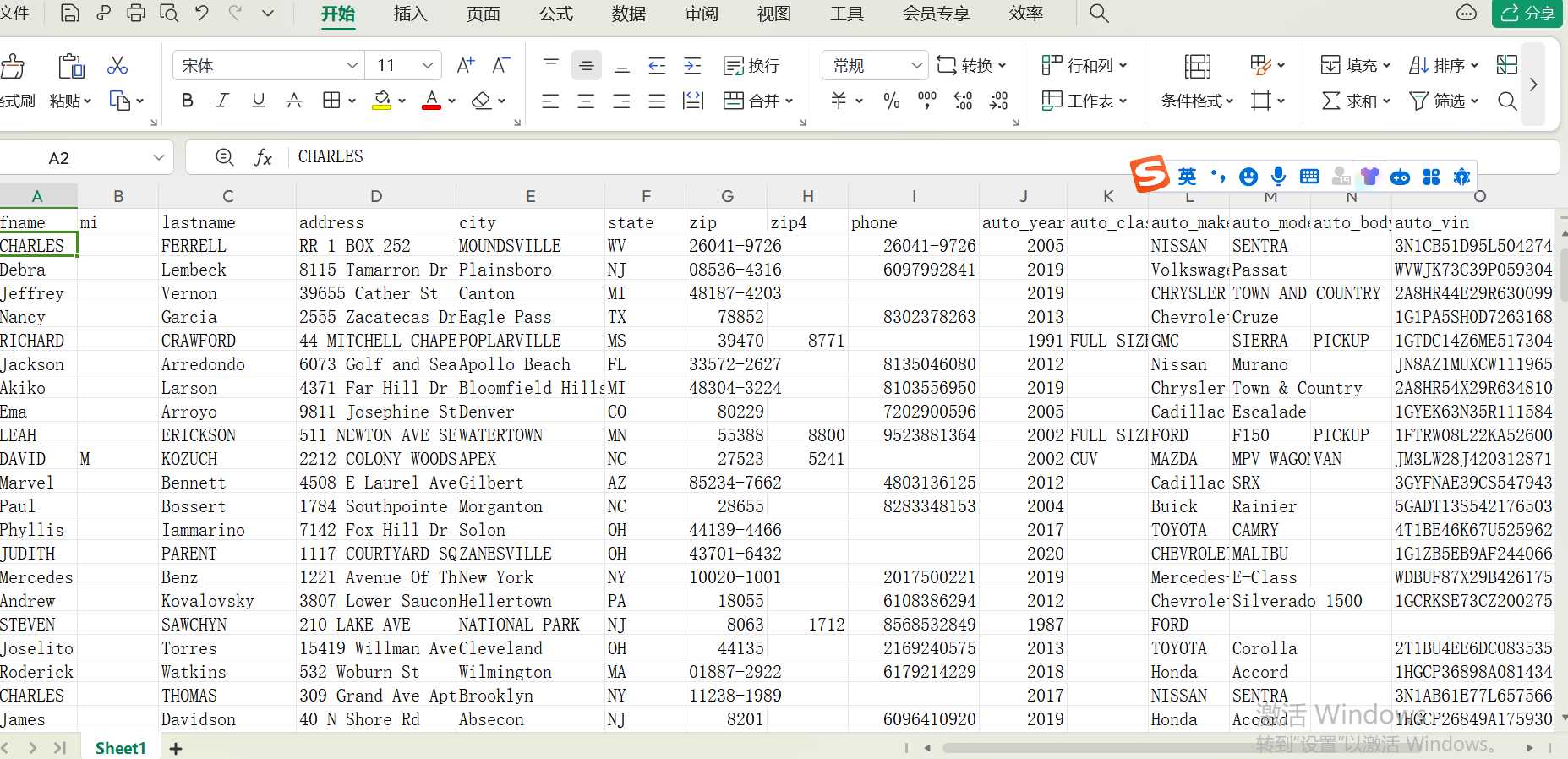The width and height of the screenshot is (1568, 759).
Task: Toggle 换行 wrap text
Action: 751,65
